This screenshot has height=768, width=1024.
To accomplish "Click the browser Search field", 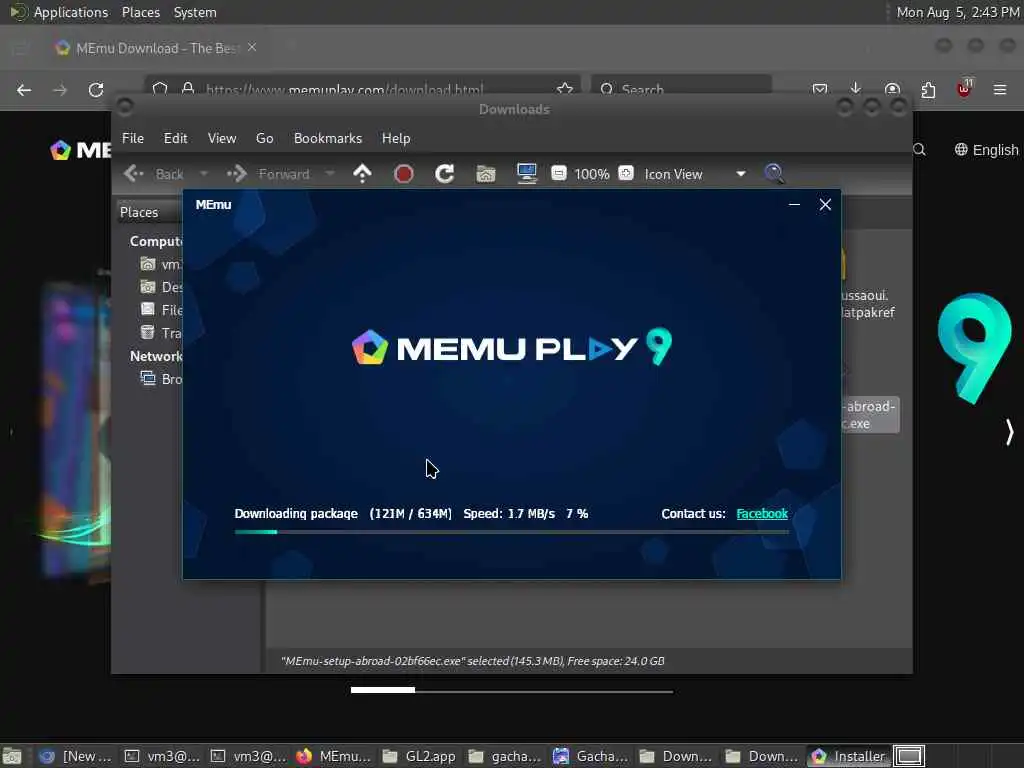I will pos(682,89).
